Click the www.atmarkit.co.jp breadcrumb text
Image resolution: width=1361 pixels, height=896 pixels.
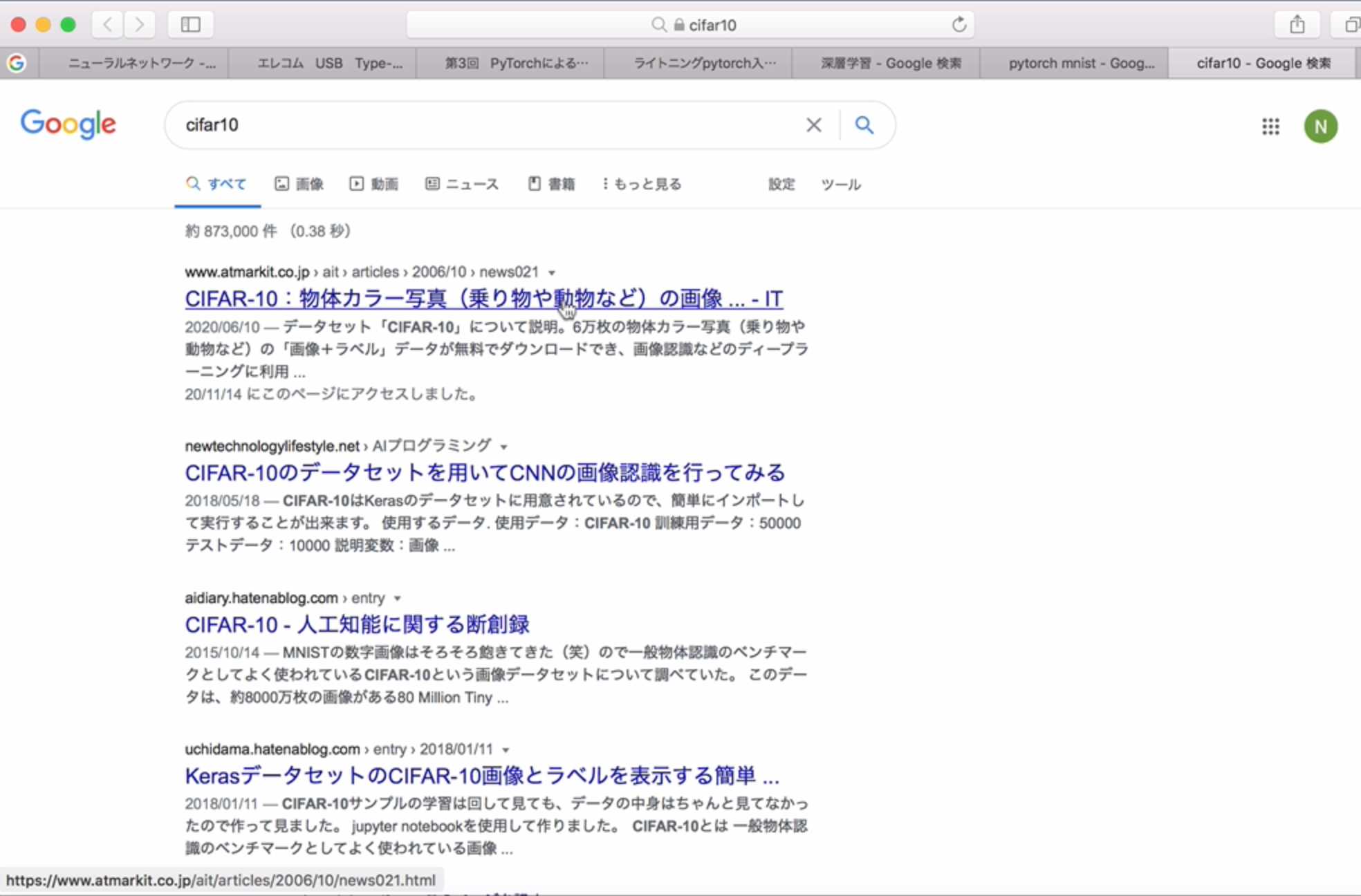247,272
